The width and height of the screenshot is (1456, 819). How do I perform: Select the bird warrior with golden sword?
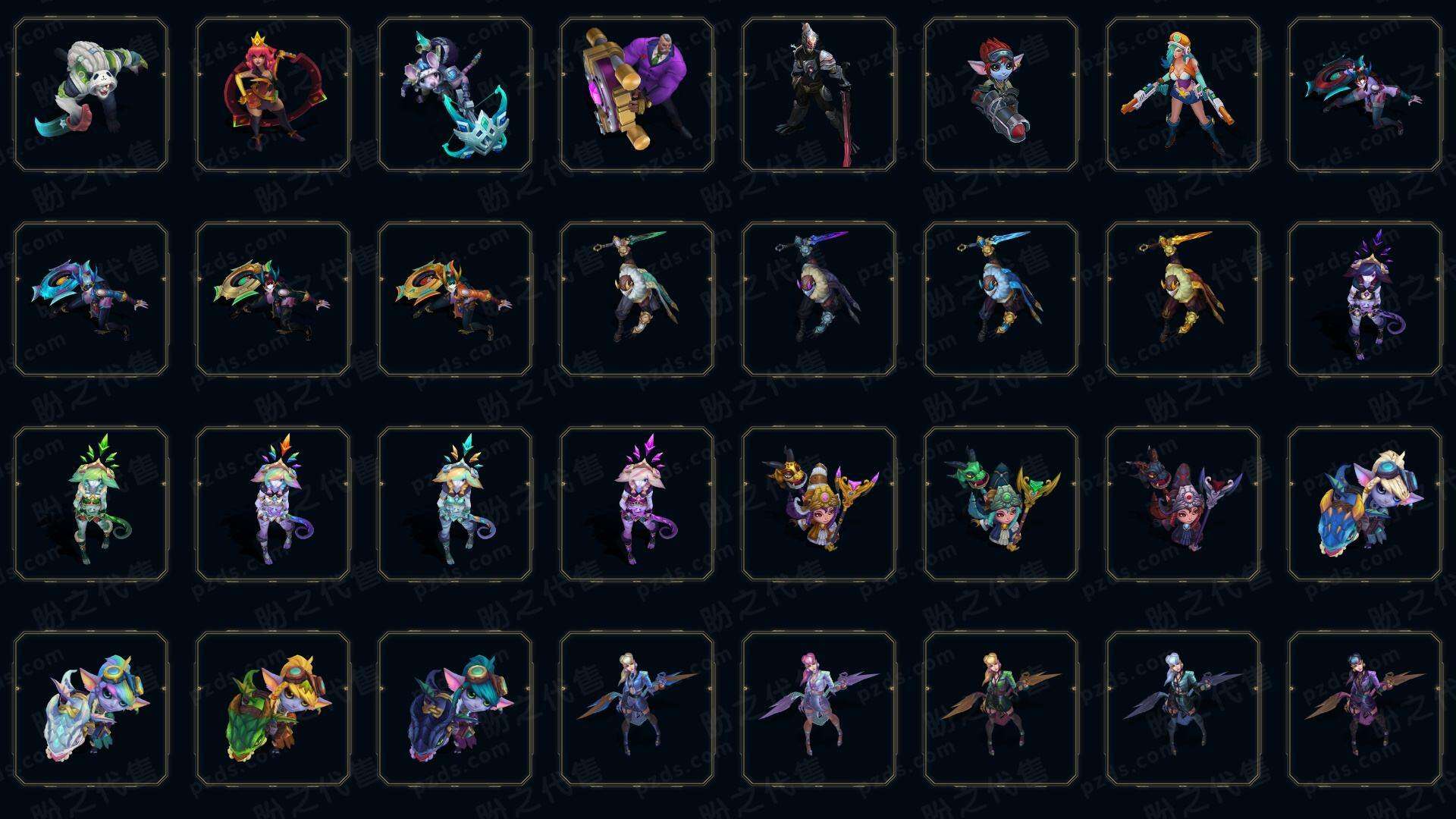coord(1183,299)
